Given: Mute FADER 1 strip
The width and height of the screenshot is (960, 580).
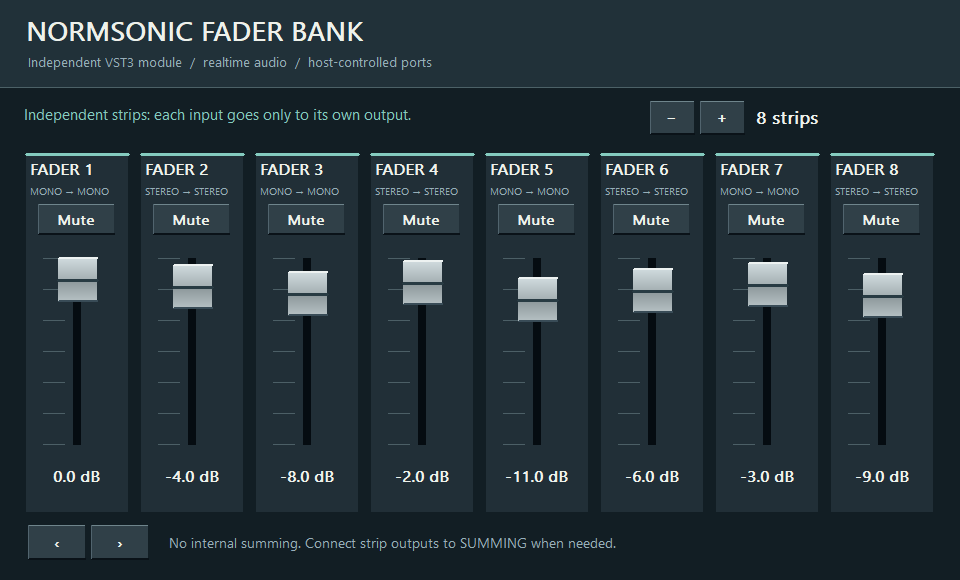Looking at the screenshot, I should (76, 219).
